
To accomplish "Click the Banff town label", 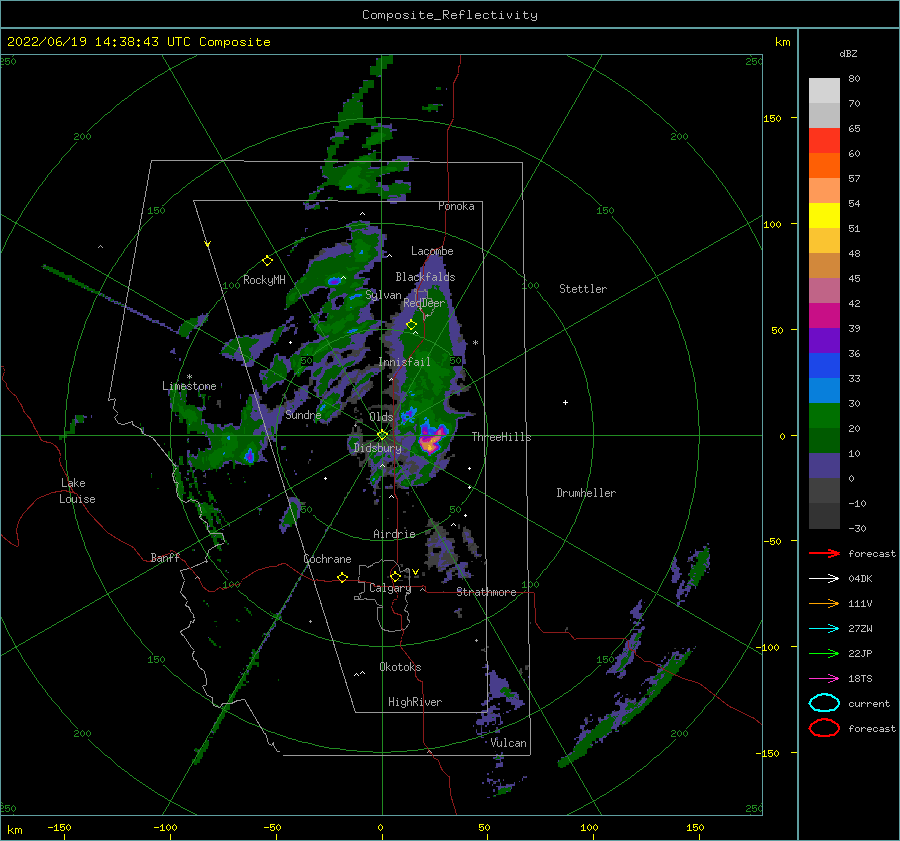I will [x=165, y=557].
